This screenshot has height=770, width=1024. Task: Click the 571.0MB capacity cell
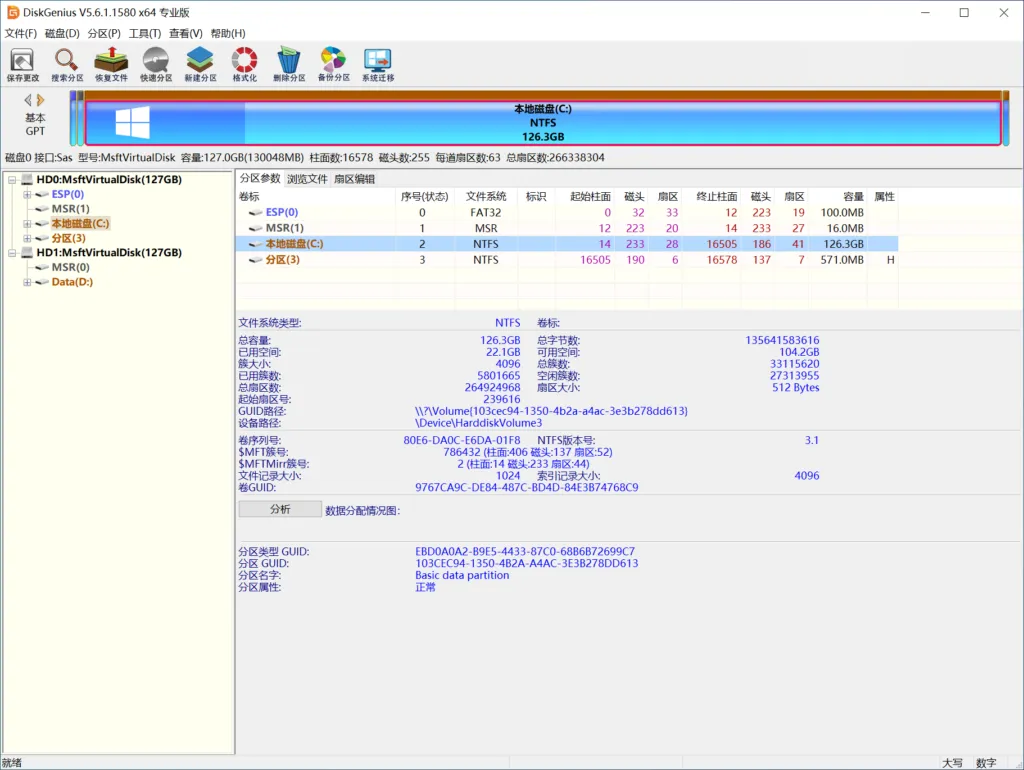842,259
